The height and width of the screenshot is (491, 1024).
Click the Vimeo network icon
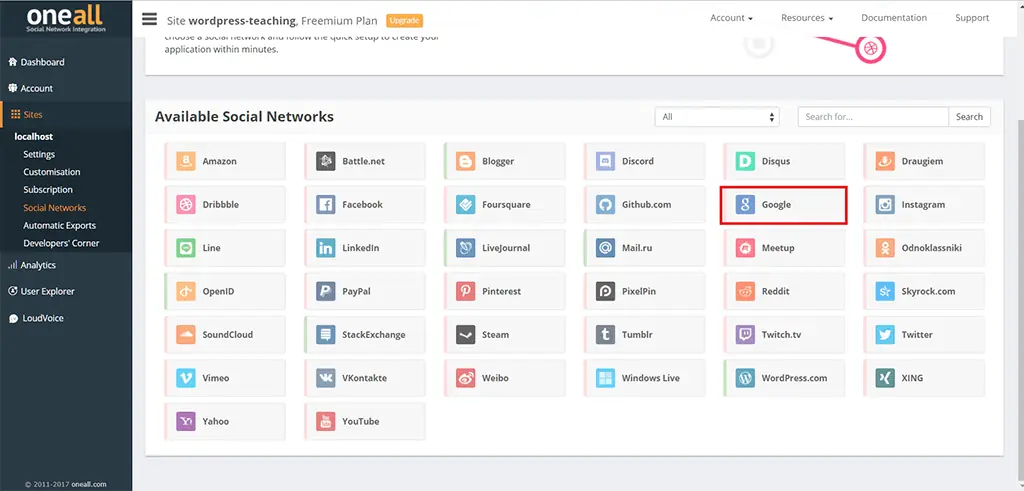pyautogui.click(x=186, y=378)
